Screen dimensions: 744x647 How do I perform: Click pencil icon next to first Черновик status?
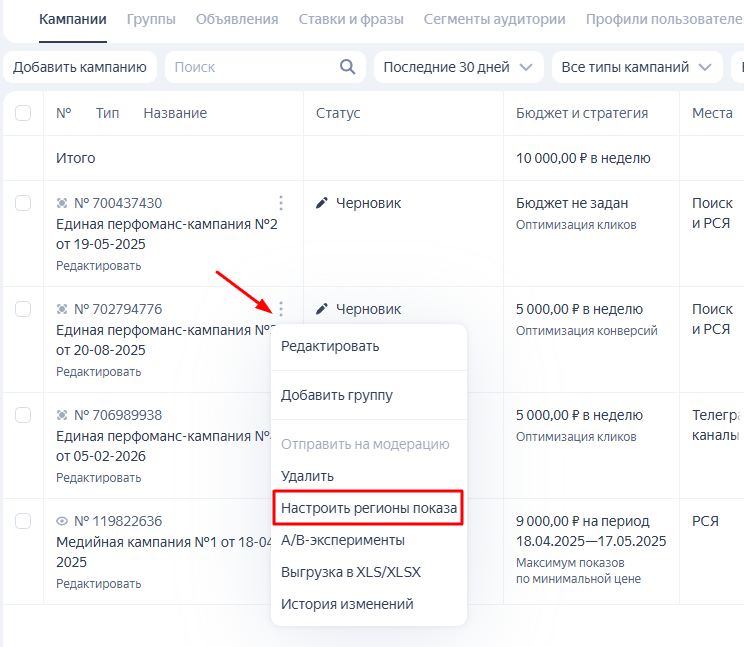click(x=322, y=203)
